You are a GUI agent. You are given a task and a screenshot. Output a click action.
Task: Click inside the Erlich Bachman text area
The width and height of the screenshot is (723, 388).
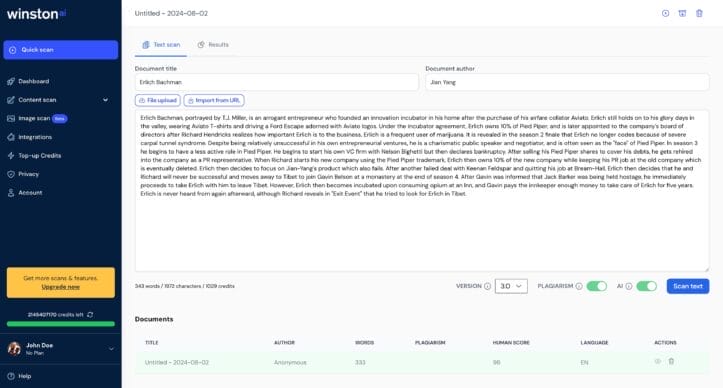[x=422, y=191]
